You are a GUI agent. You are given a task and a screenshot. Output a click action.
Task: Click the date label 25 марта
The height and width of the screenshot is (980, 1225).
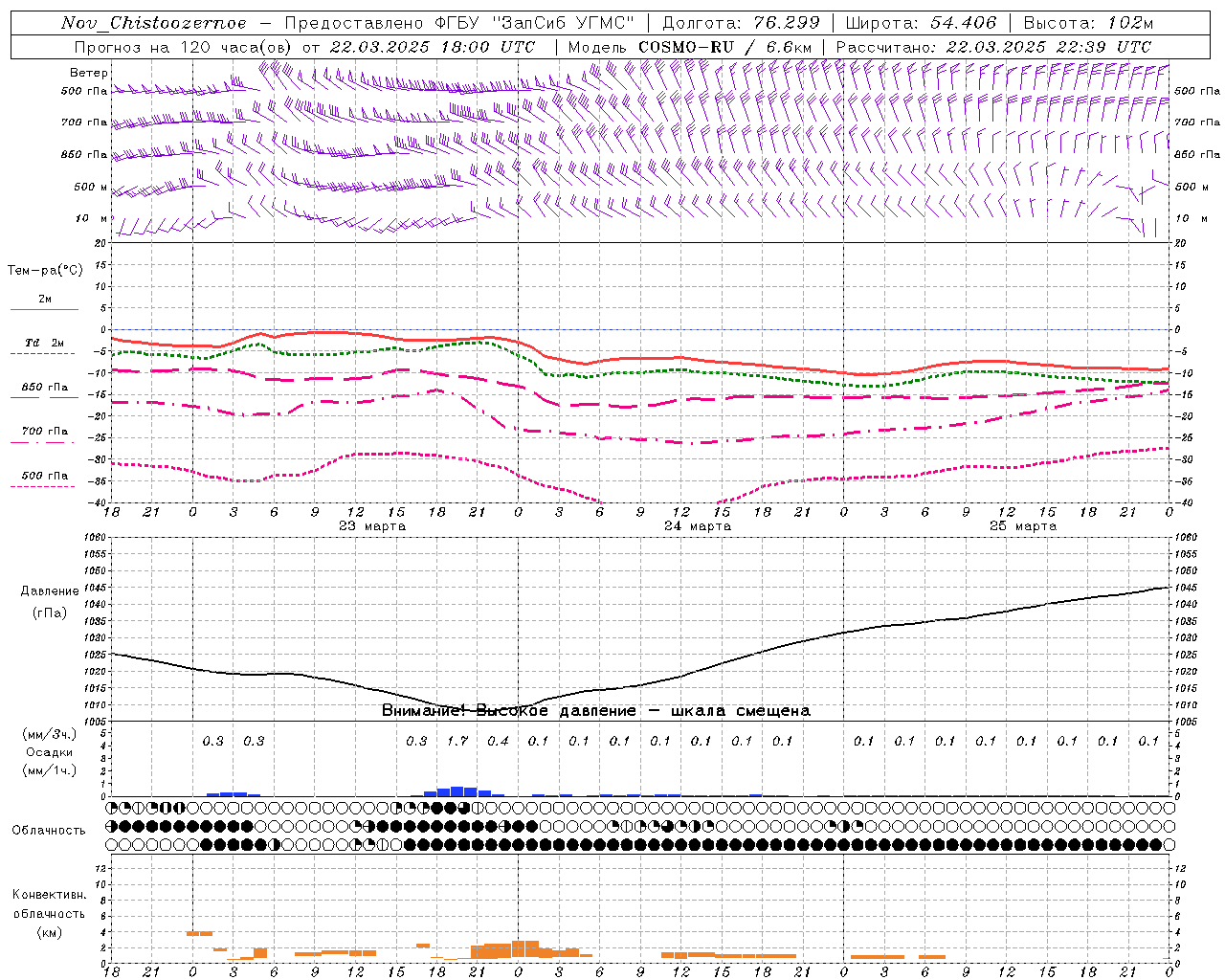[x=1023, y=525]
